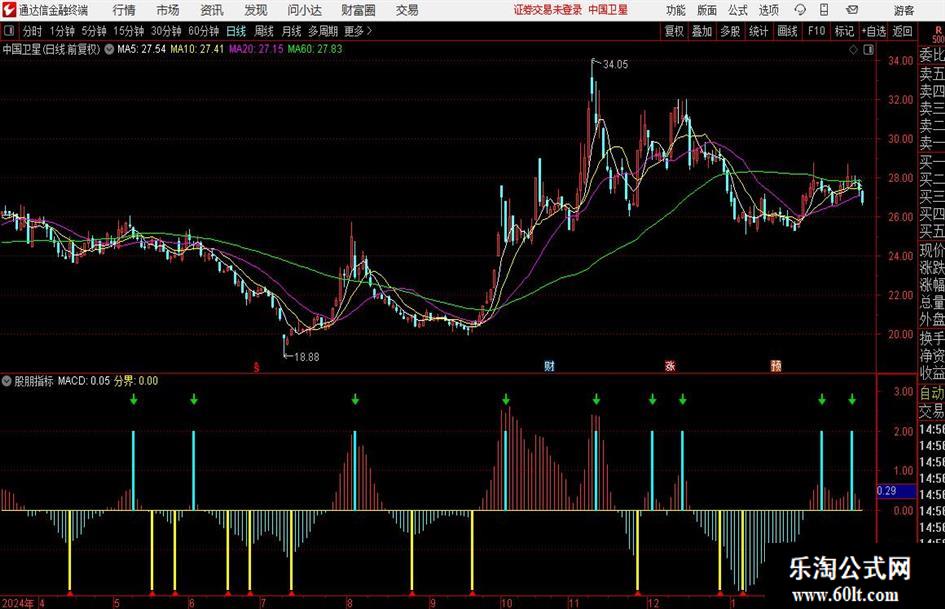Click the MA10: 27.41 label

coord(197,49)
